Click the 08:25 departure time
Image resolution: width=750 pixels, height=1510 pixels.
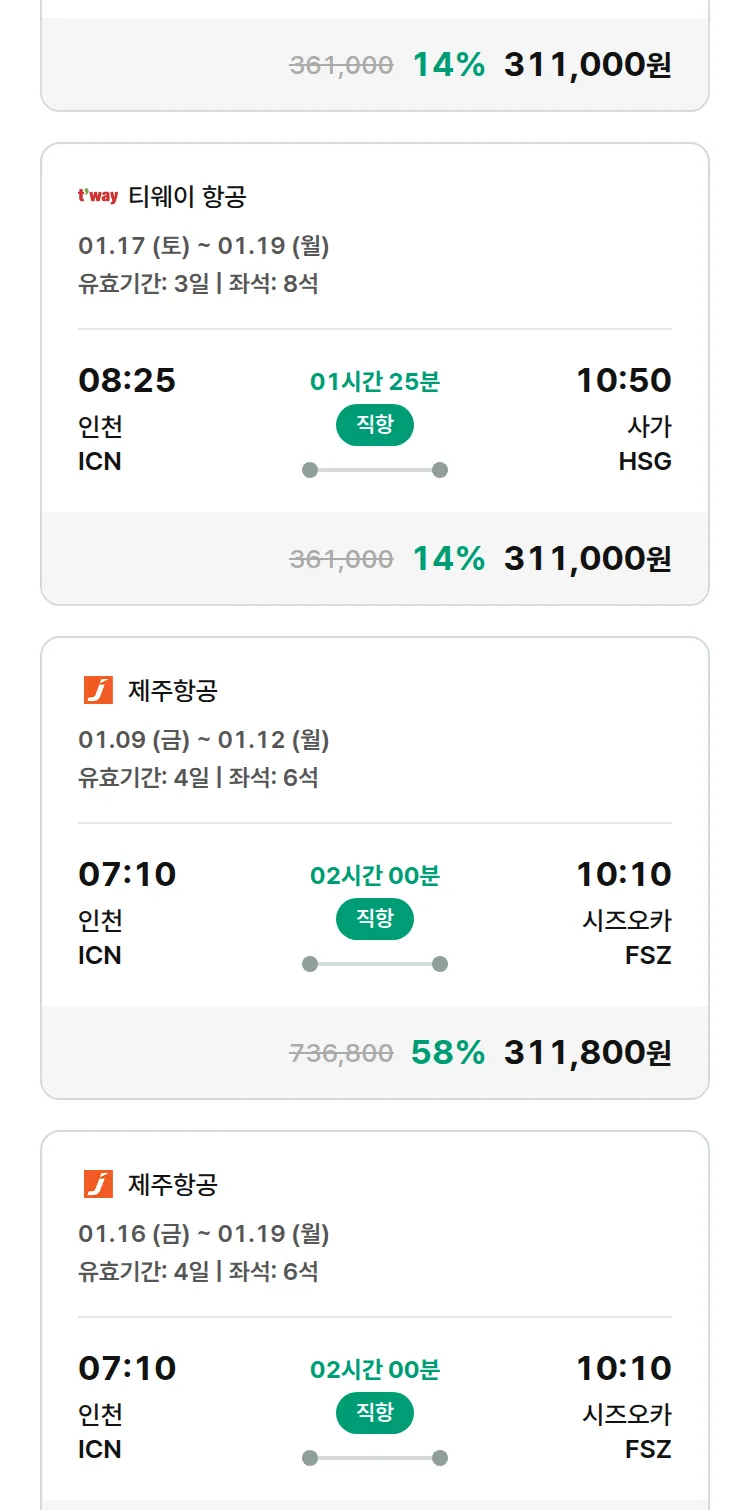click(127, 380)
